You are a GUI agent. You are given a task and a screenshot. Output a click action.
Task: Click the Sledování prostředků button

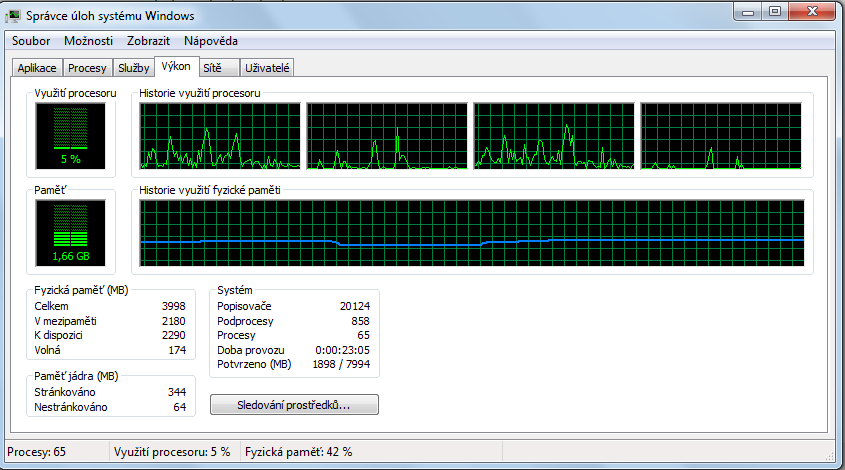coord(294,405)
